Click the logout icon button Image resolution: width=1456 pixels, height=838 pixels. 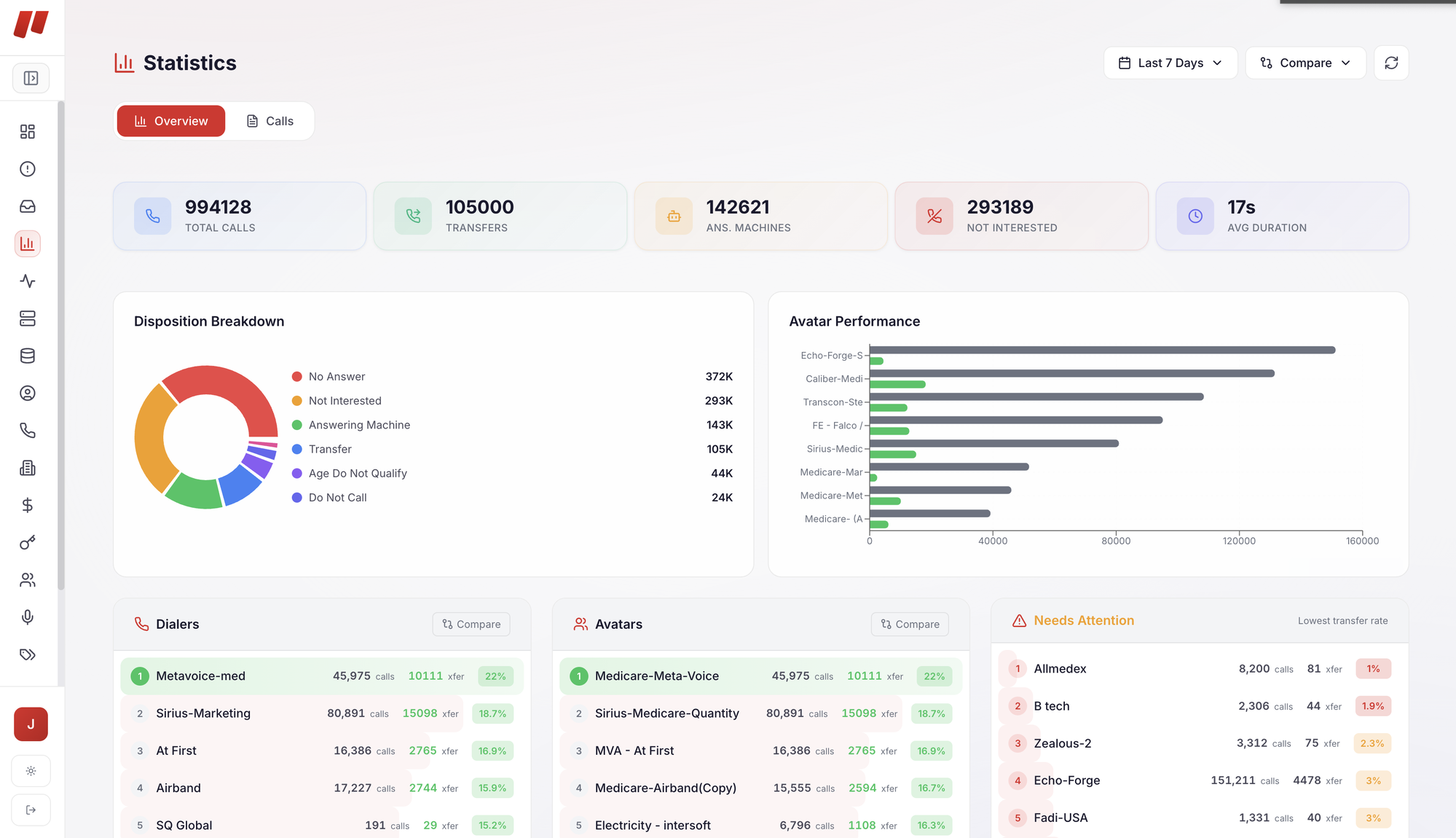(31, 810)
